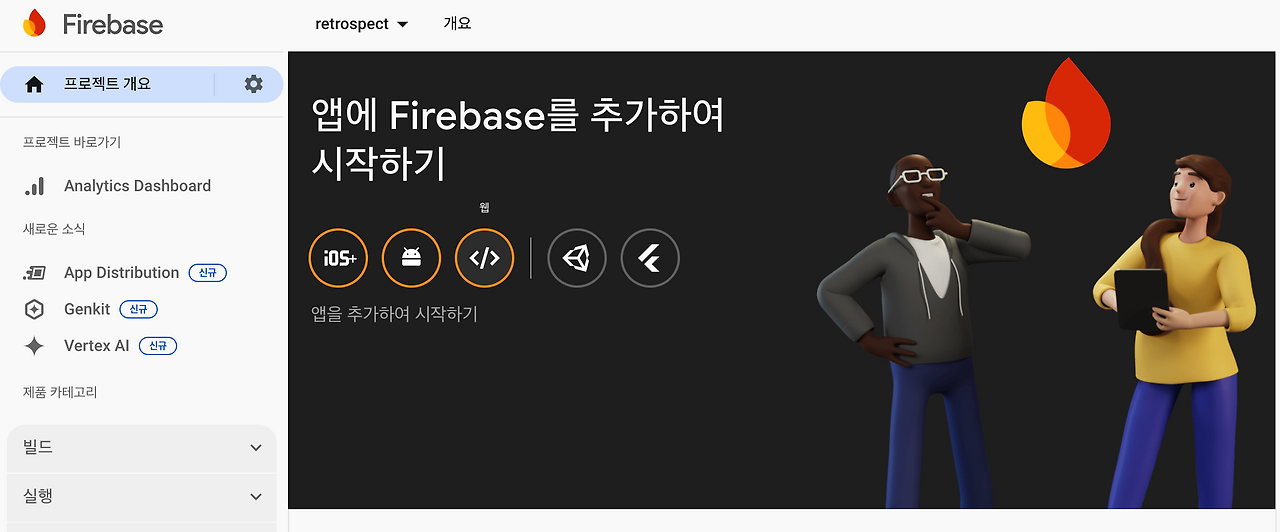The width and height of the screenshot is (1280, 532).
Task: Open the retrospect project dropdown
Action: (x=362, y=24)
